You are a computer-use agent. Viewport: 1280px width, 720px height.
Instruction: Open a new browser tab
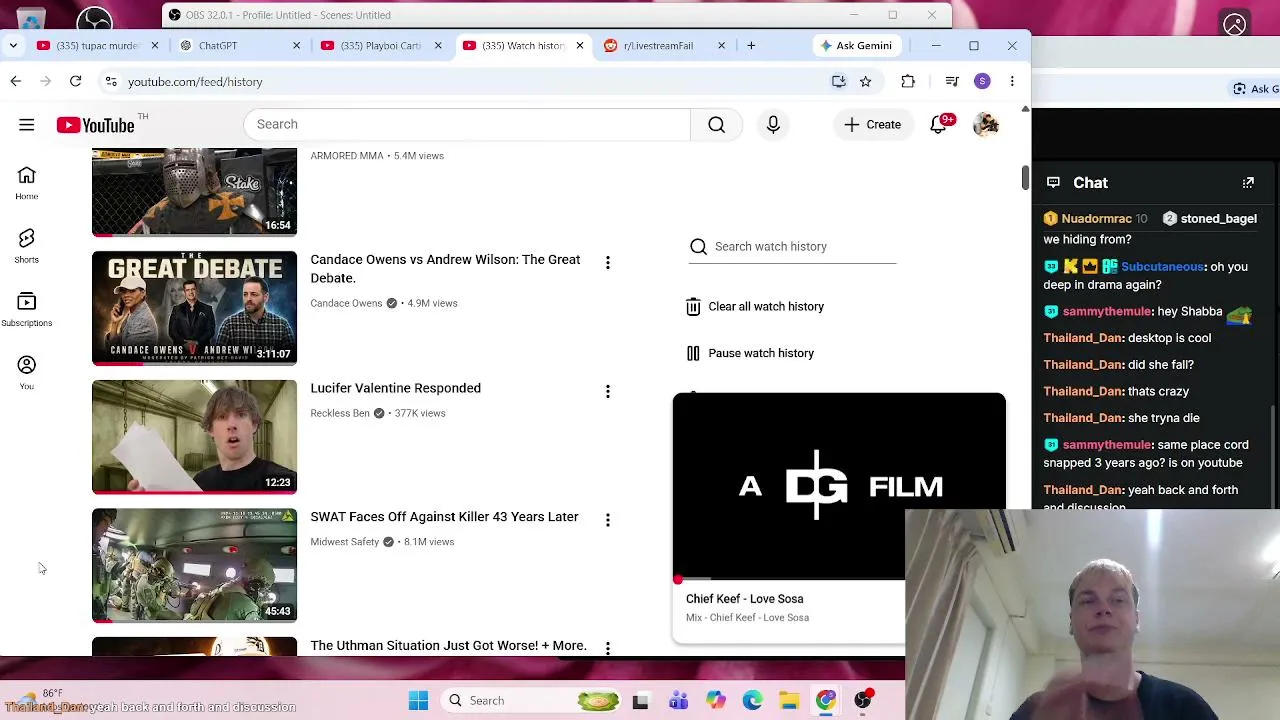(x=751, y=46)
